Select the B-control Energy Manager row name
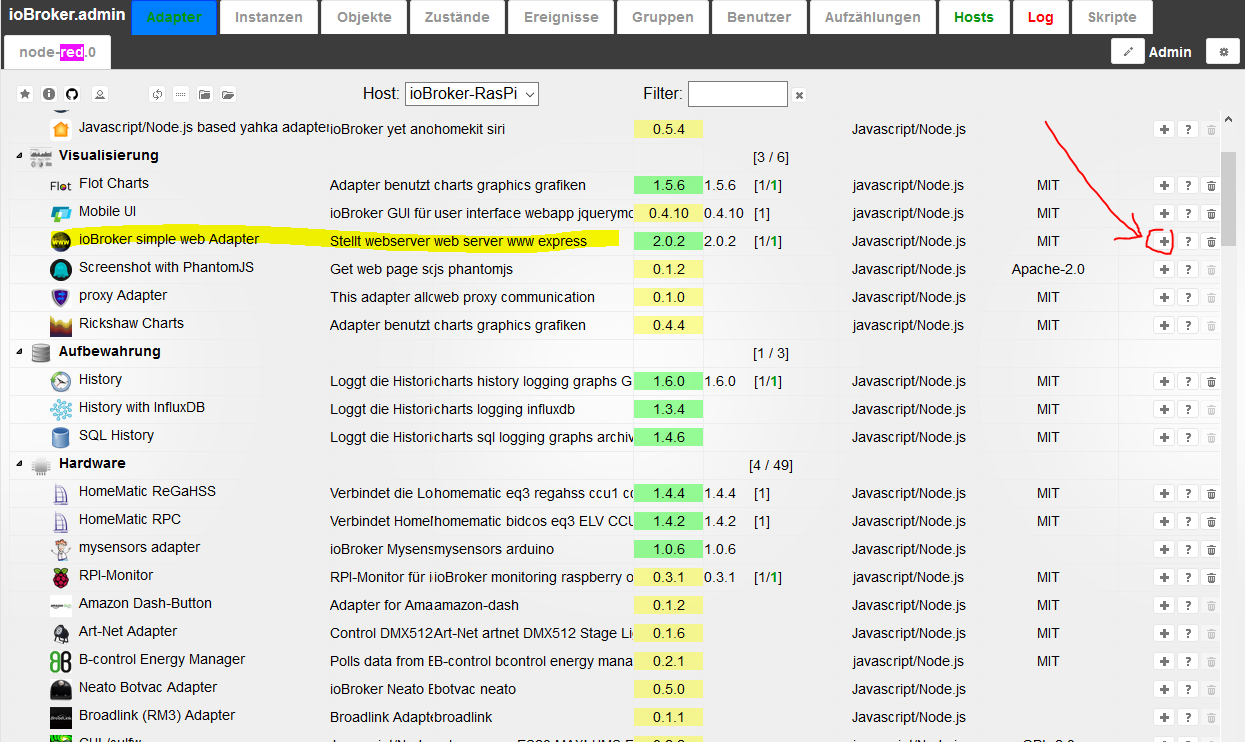Screen dimensions: 1246x742 162,659
